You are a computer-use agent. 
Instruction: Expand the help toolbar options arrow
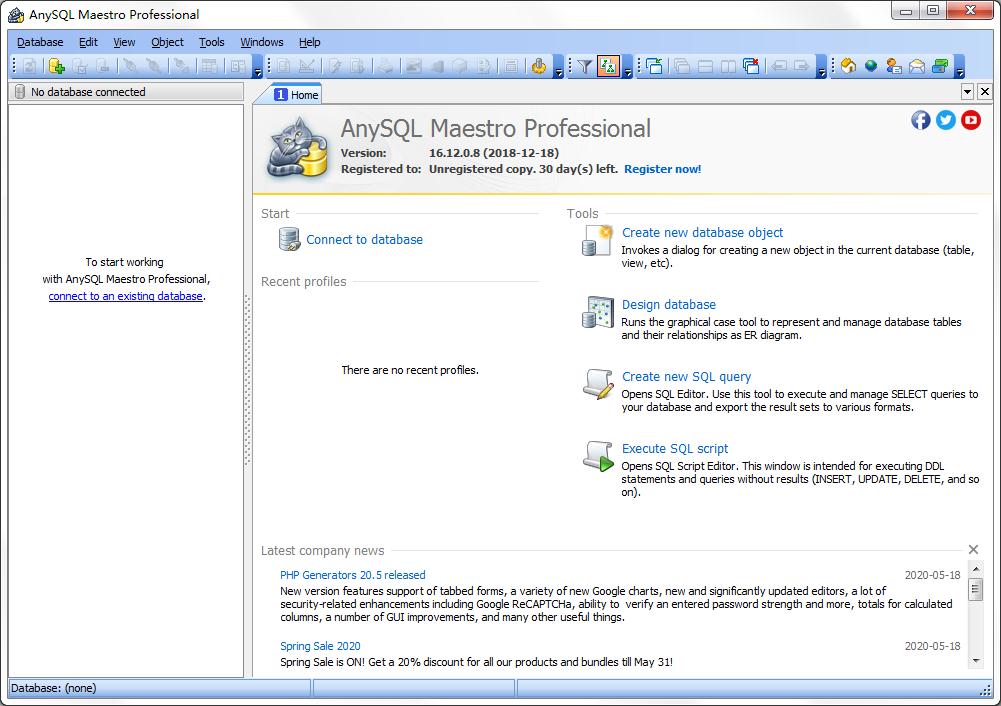pyautogui.click(x=960, y=72)
